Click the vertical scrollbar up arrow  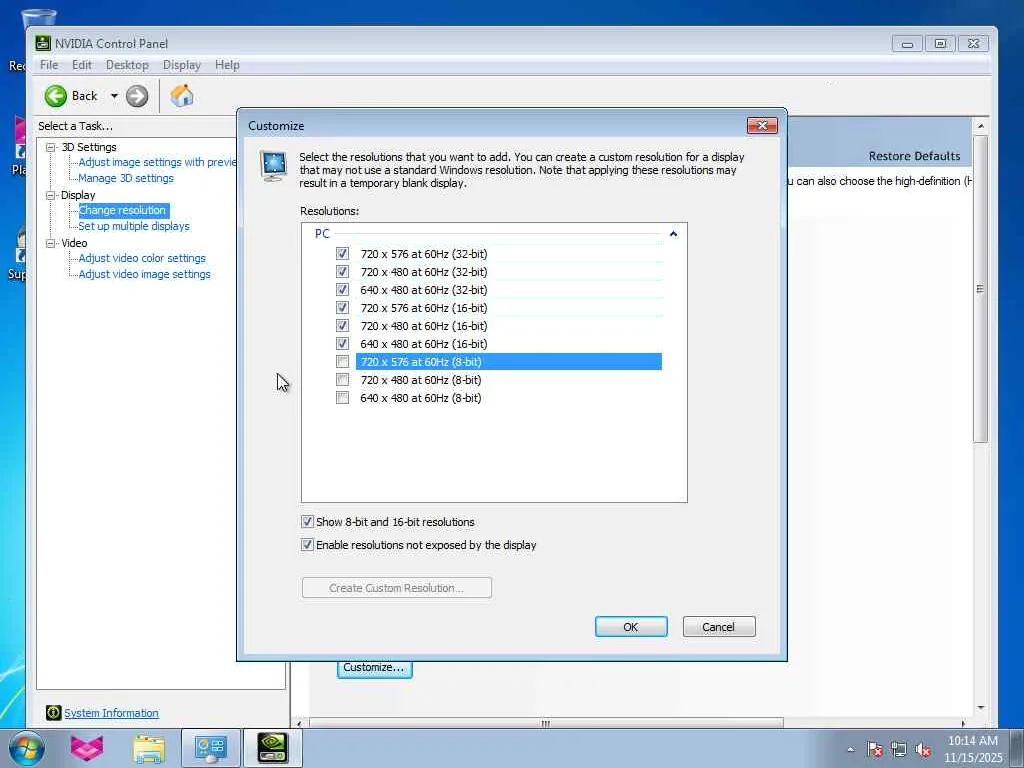pyautogui.click(x=980, y=125)
